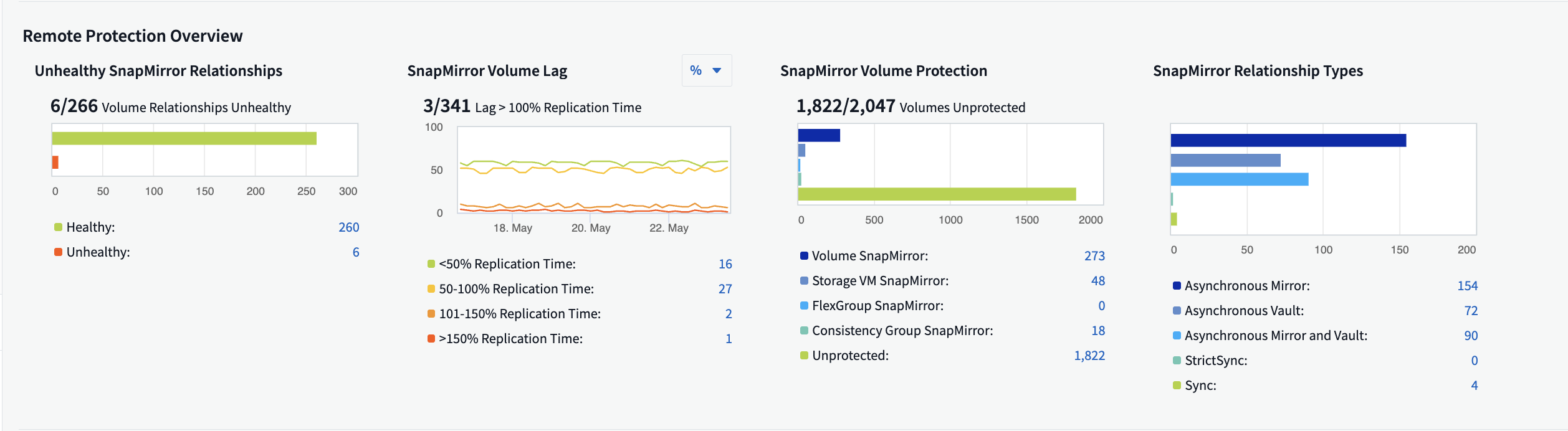
Task: Open the Unprotected volumes count 1,822
Action: click(x=1089, y=356)
